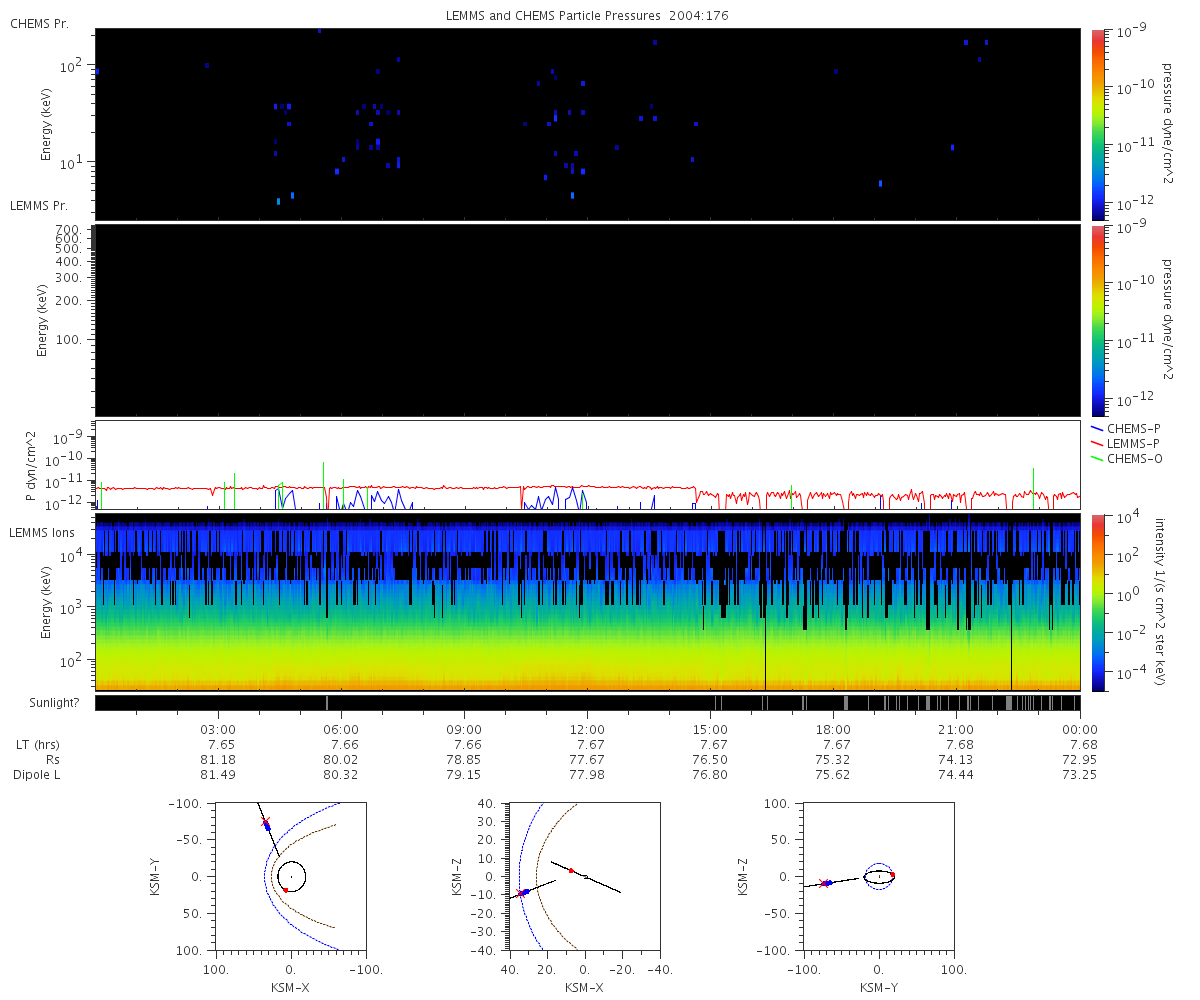Viewport: 1200px width, 1000px height.
Task: Click the CHEMS pressure color bar at top right
Action: [x=1097, y=124]
